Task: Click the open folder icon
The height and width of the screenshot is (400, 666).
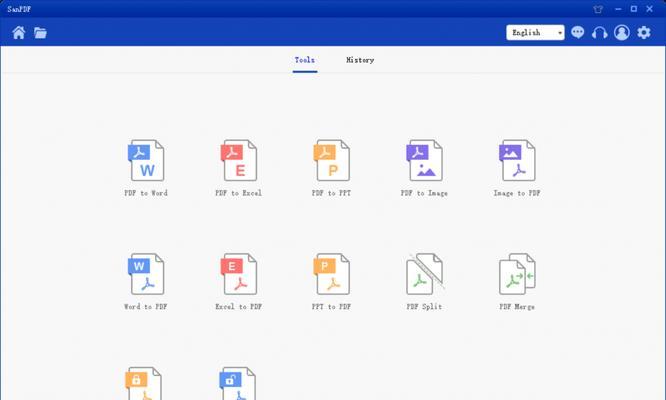Action: (x=40, y=33)
